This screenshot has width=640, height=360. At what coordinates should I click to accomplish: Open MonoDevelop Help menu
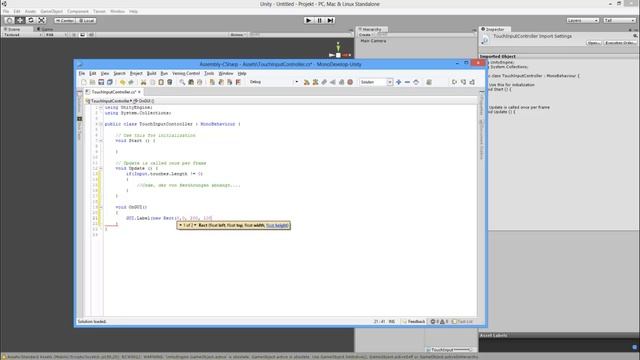click(x=242, y=73)
